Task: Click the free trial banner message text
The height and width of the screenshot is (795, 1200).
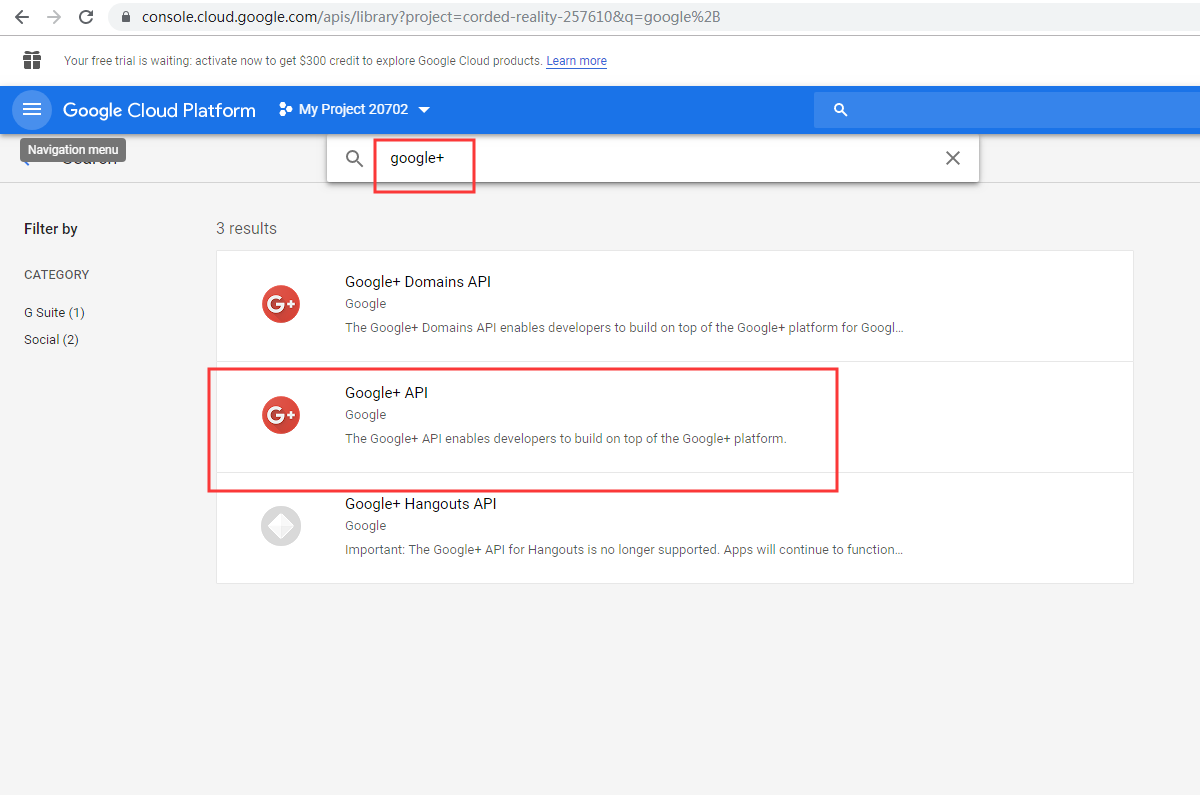Action: (x=303, y=61)
